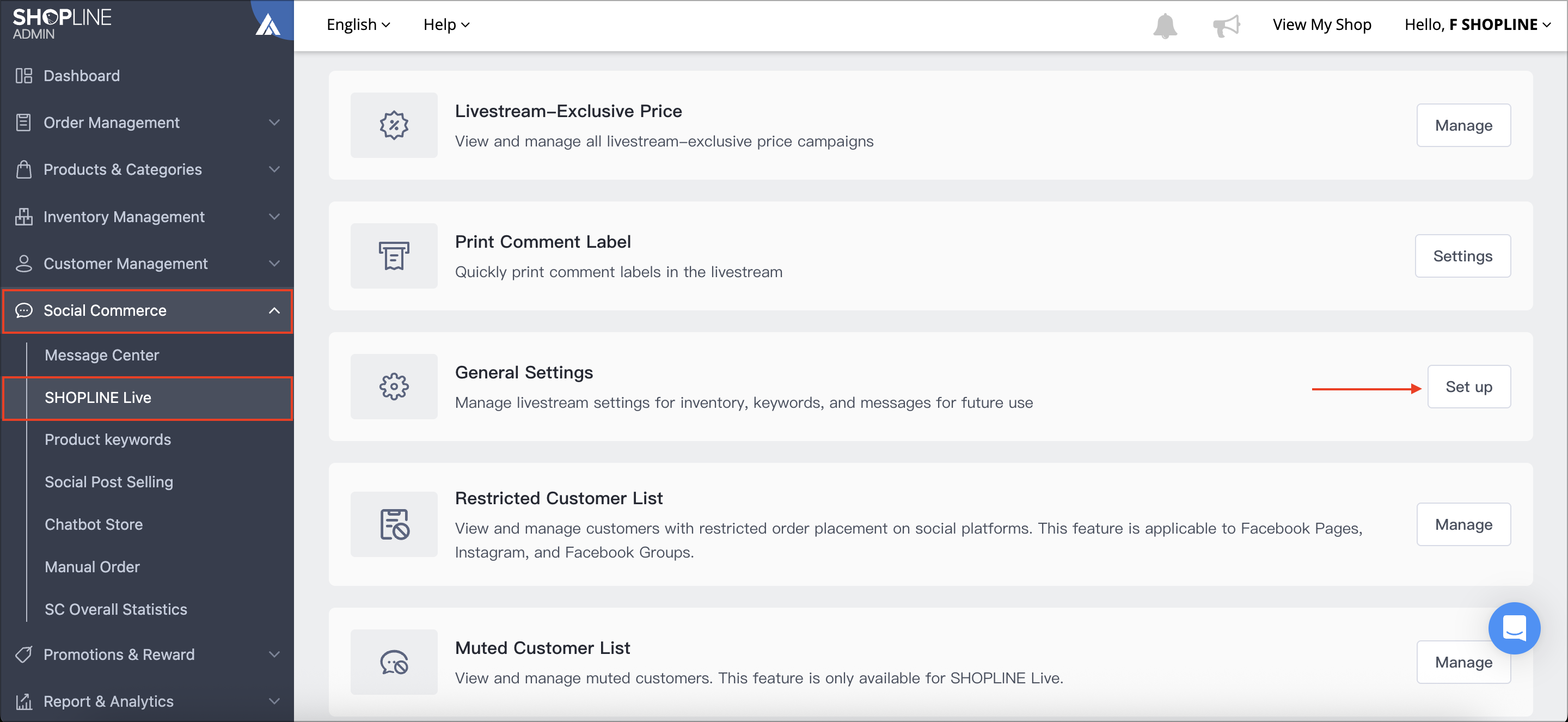Select Product keywords submenu item
Image resolution: width=1568 pixels, height=722 pixels.
(x=108, y=439)
